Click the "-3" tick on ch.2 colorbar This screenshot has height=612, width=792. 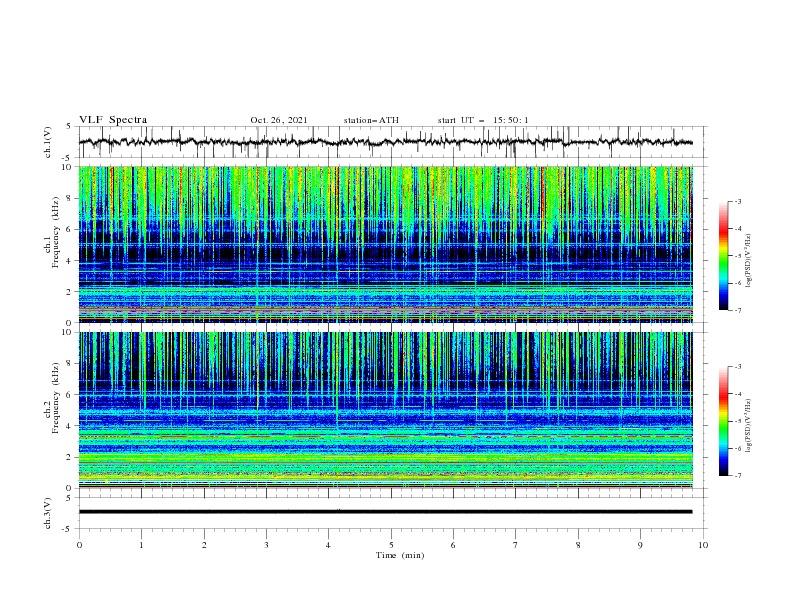(x=738, y=367)
